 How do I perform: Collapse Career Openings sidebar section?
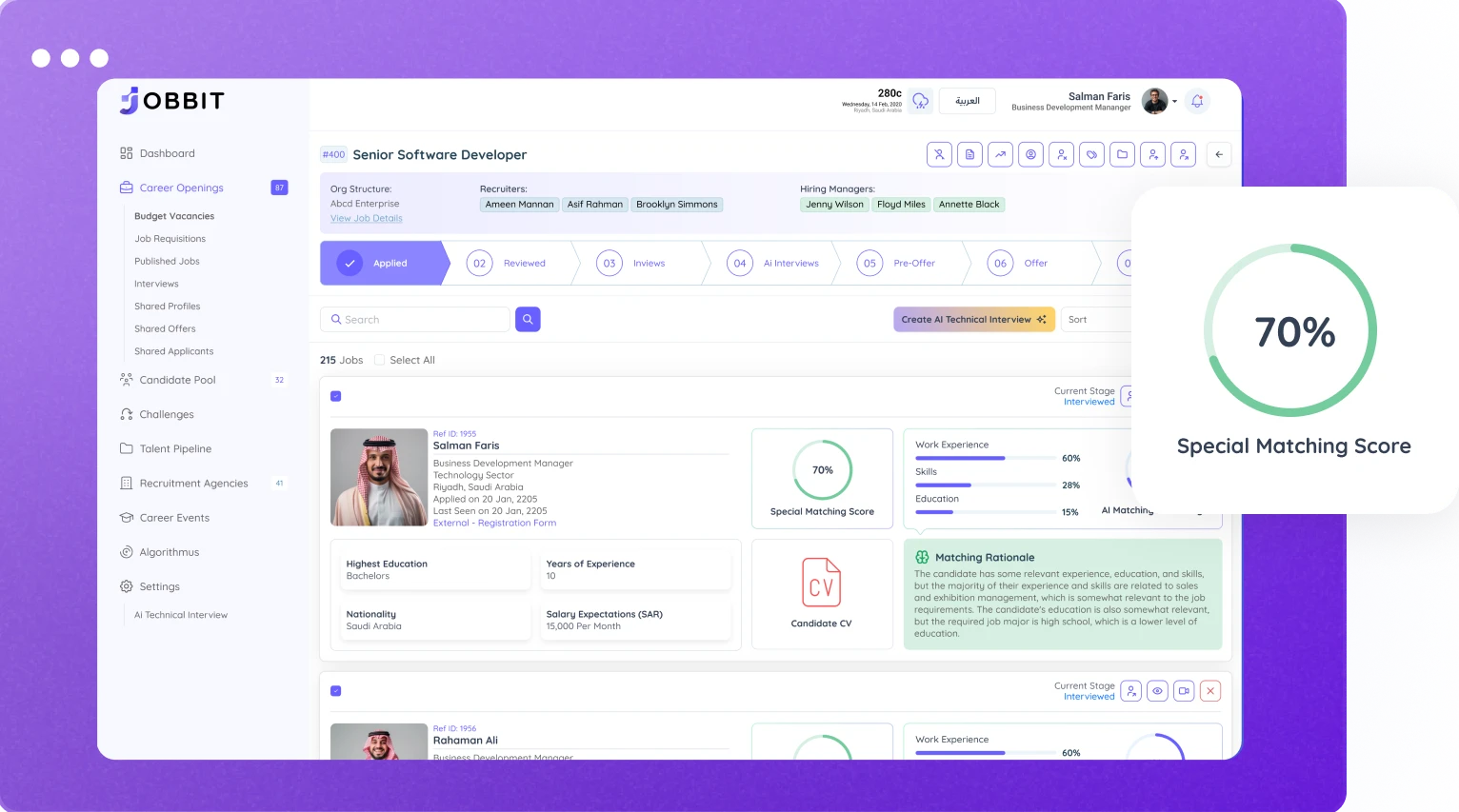pyautogui.click(x=181, y=188)
